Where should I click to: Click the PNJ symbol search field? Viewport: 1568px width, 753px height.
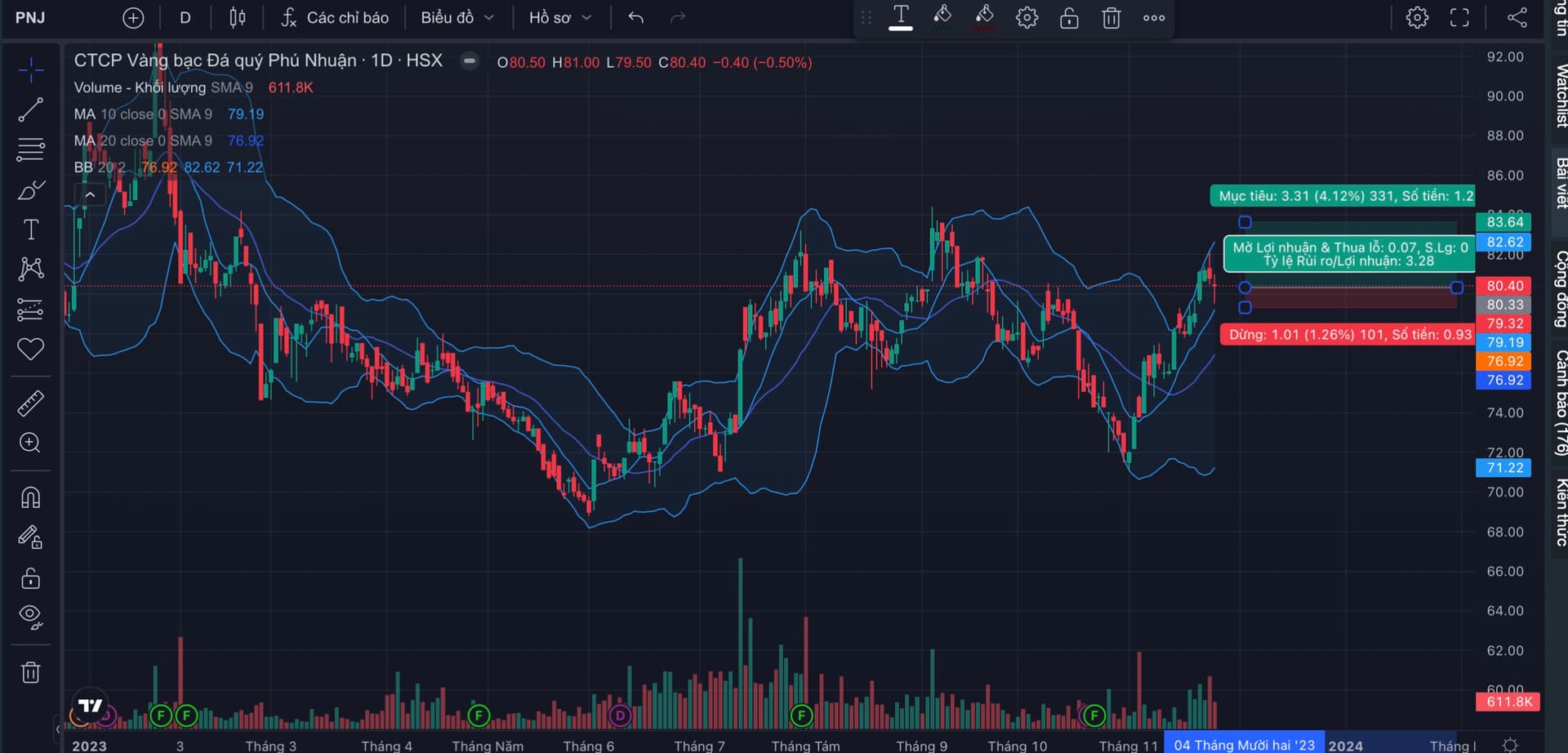click(30, 18)
